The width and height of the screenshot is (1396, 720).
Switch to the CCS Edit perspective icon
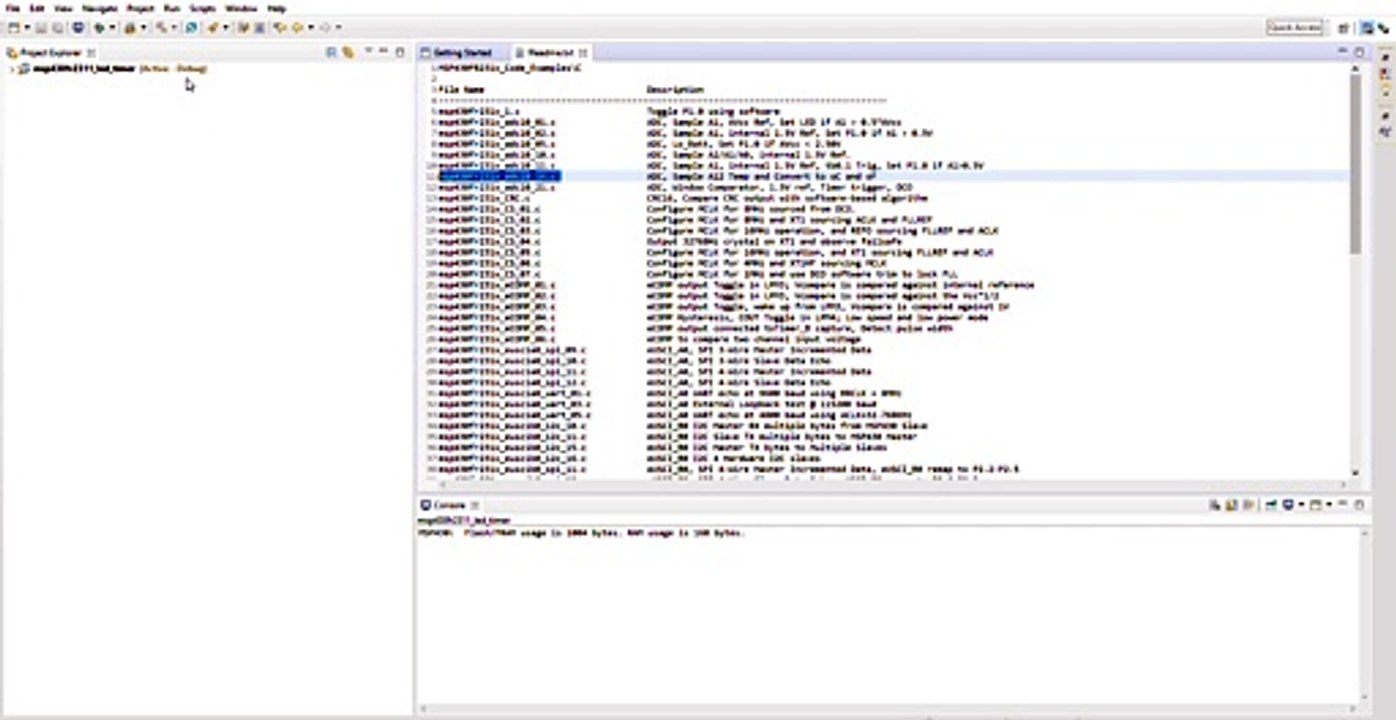coord(1367,28)
